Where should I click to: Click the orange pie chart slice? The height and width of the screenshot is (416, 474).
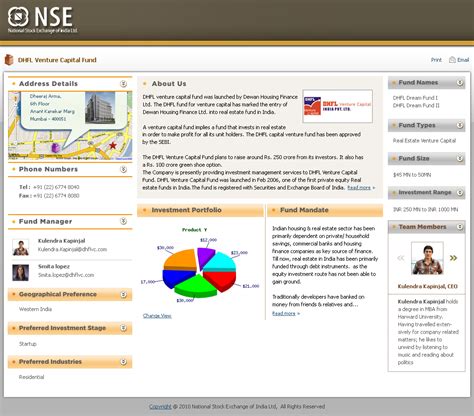click(180, 259)
